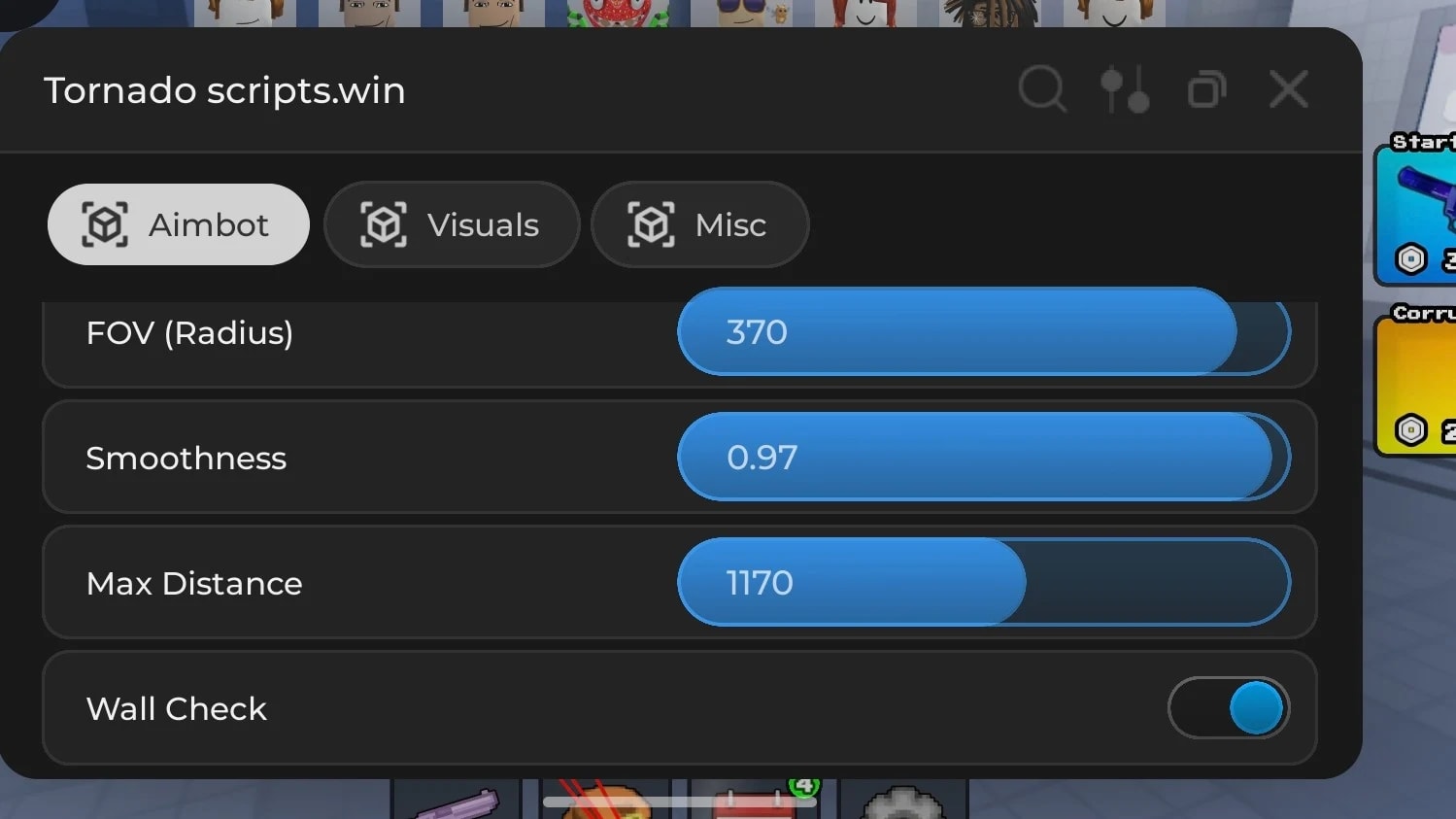Select the purple gun hotbar slot
Screen dimensions: 1456x819
tap(456, 799)
